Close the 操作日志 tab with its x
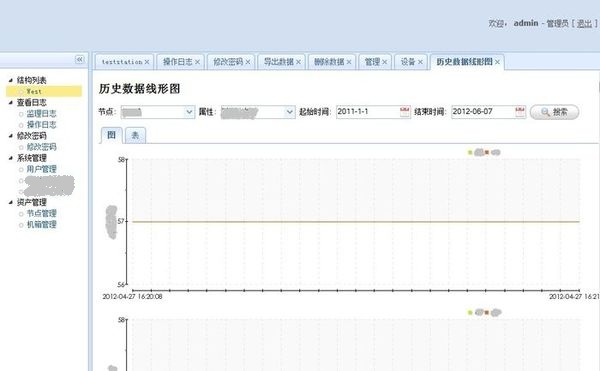600x371 pixels. [x=197, y=62]
